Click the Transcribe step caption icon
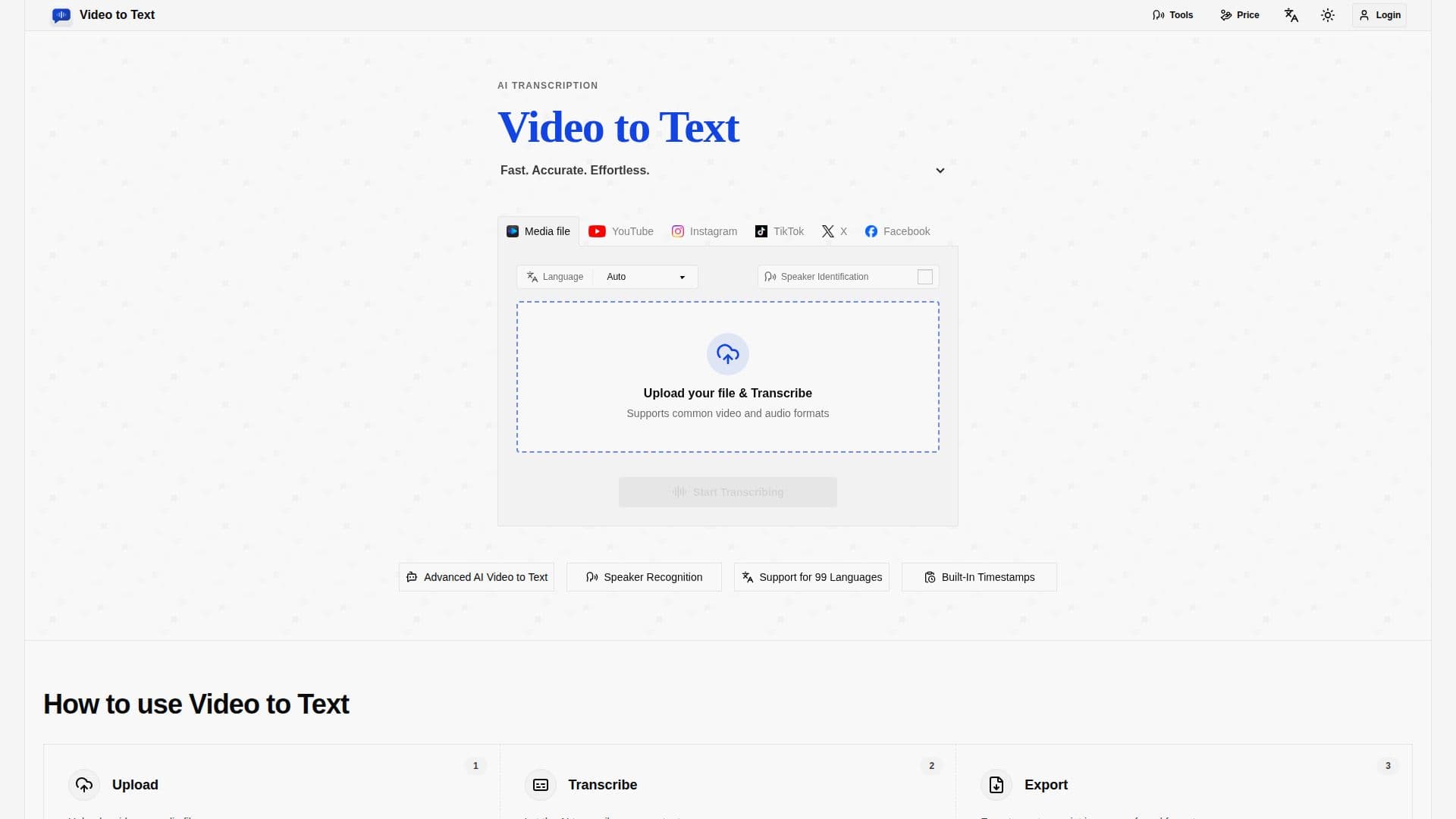1456x819 pixels. [541, 785]
